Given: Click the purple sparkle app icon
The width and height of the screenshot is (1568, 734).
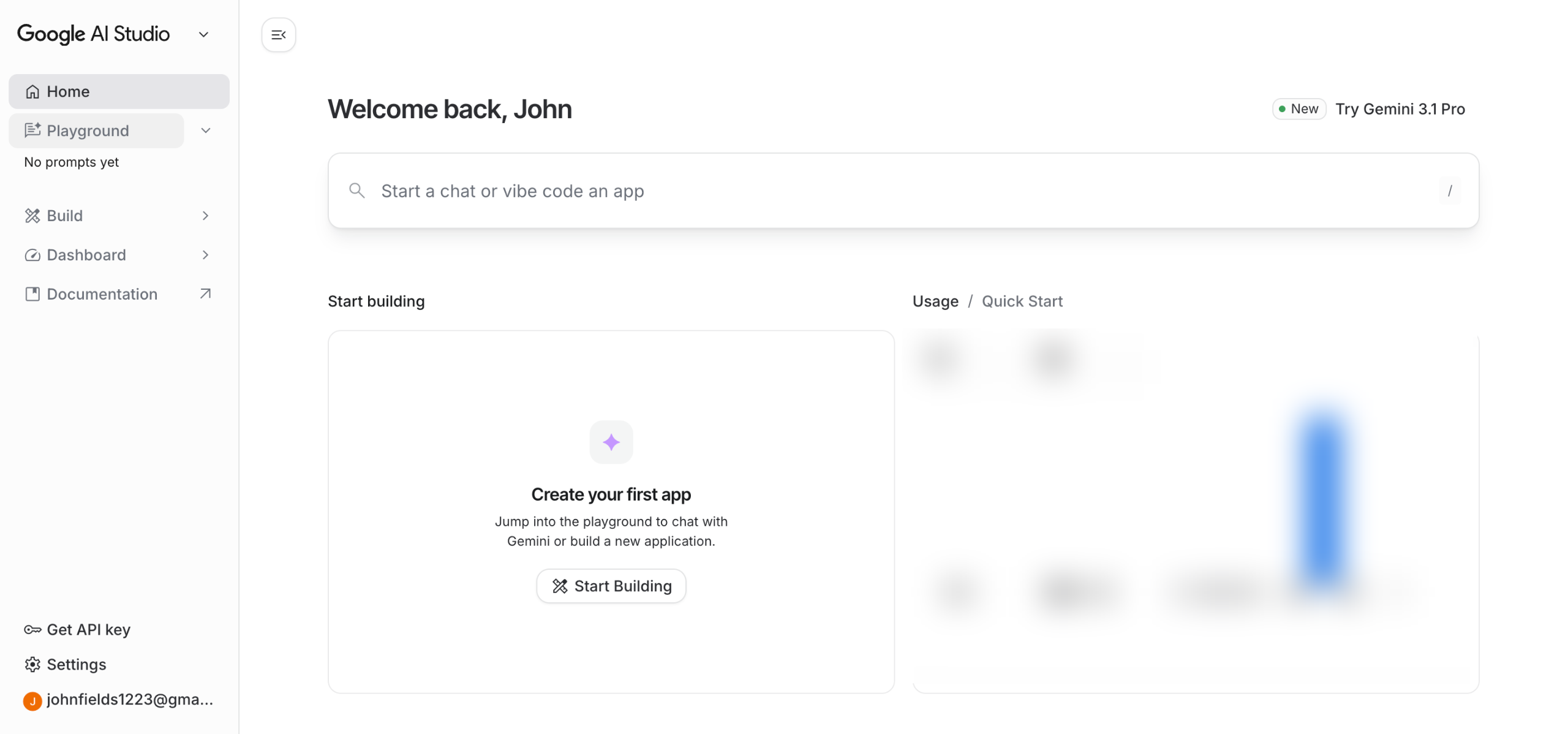Looking at the screenshot, I should 611,442.
